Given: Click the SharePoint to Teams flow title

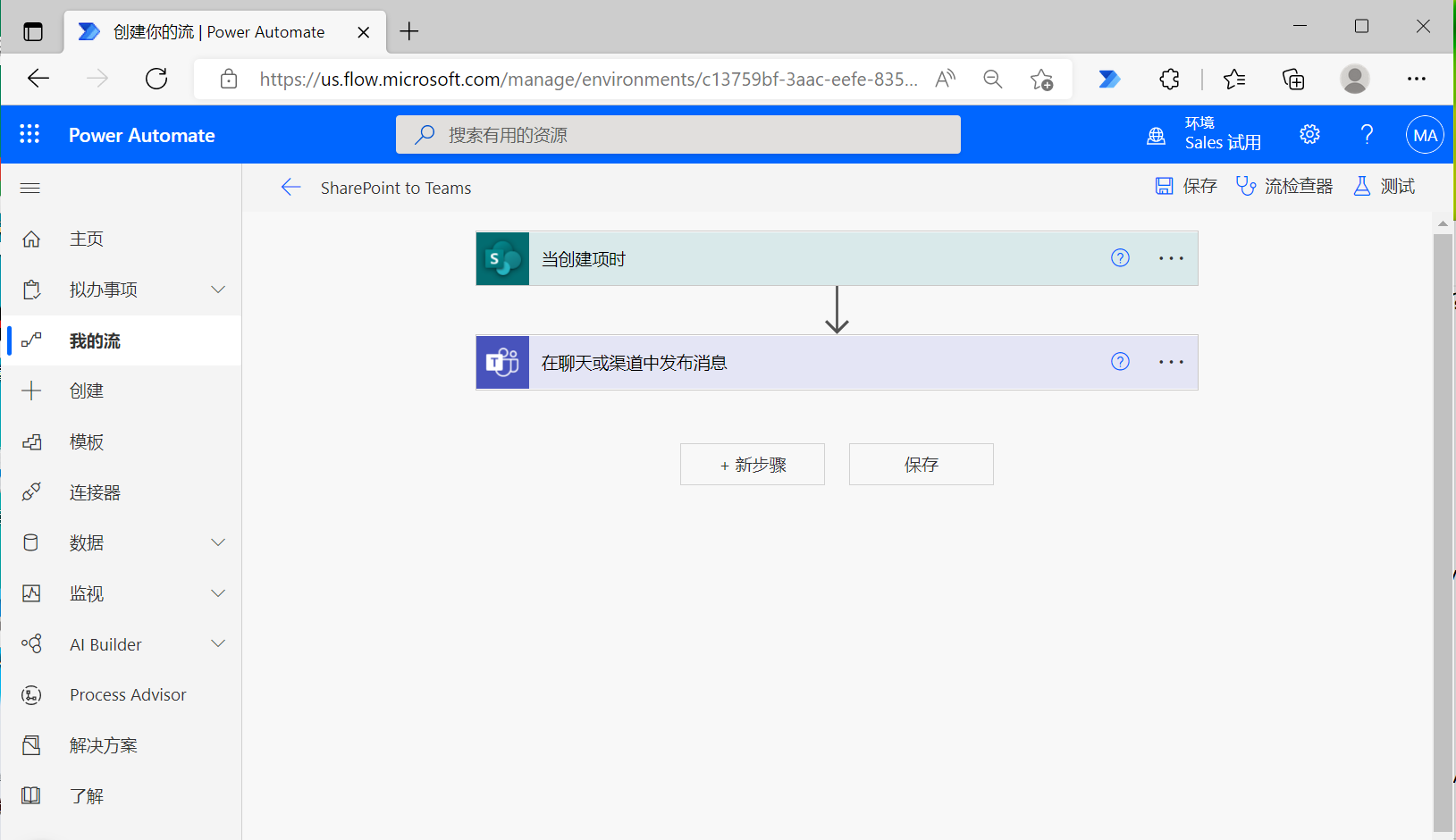Looking at the screenshot, I should pyautogui.click(x=396, y=188).
